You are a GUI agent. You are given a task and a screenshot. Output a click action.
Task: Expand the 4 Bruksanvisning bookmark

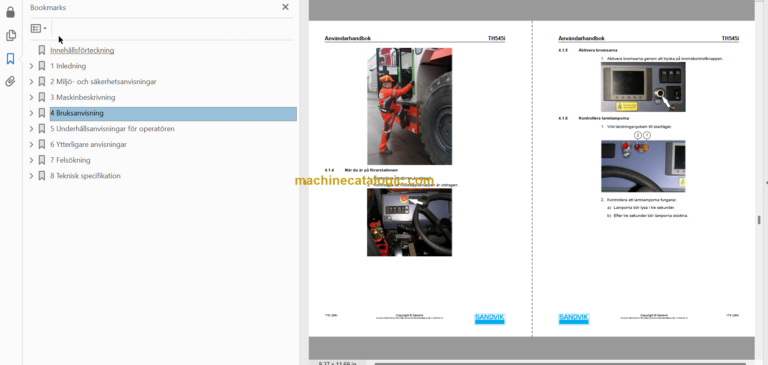(x=31, y=113)
